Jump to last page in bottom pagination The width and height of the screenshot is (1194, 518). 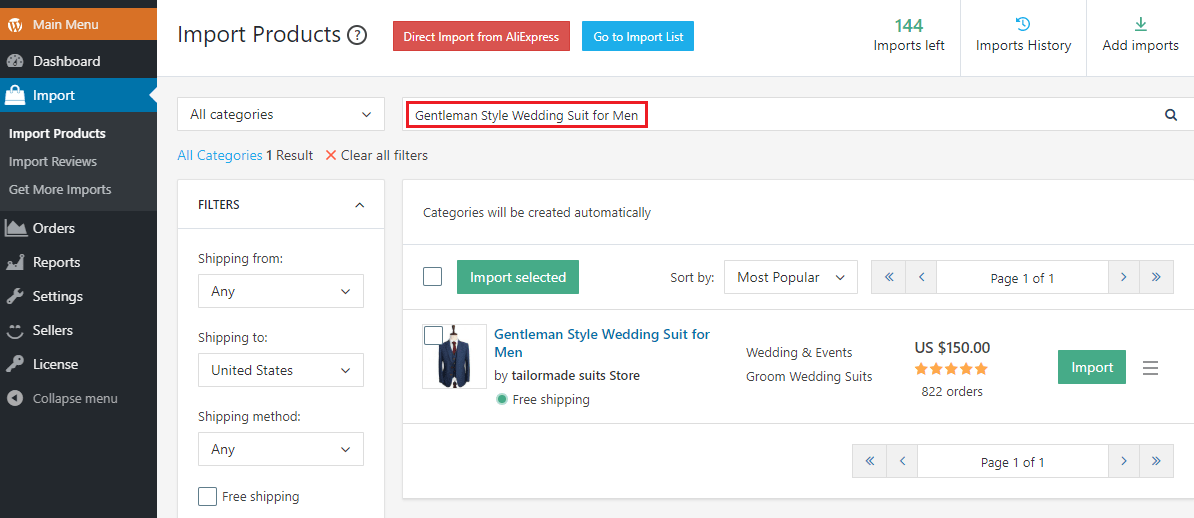tap(1157, 461)
